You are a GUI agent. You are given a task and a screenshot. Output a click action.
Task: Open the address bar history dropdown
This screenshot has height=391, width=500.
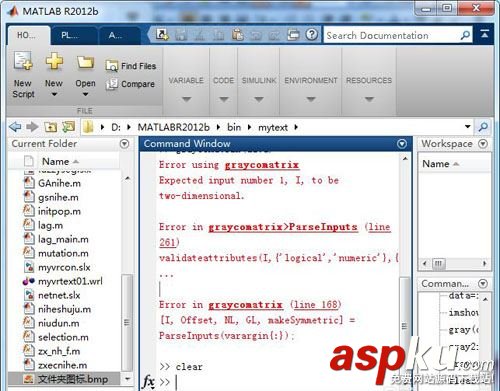[467, 127]
